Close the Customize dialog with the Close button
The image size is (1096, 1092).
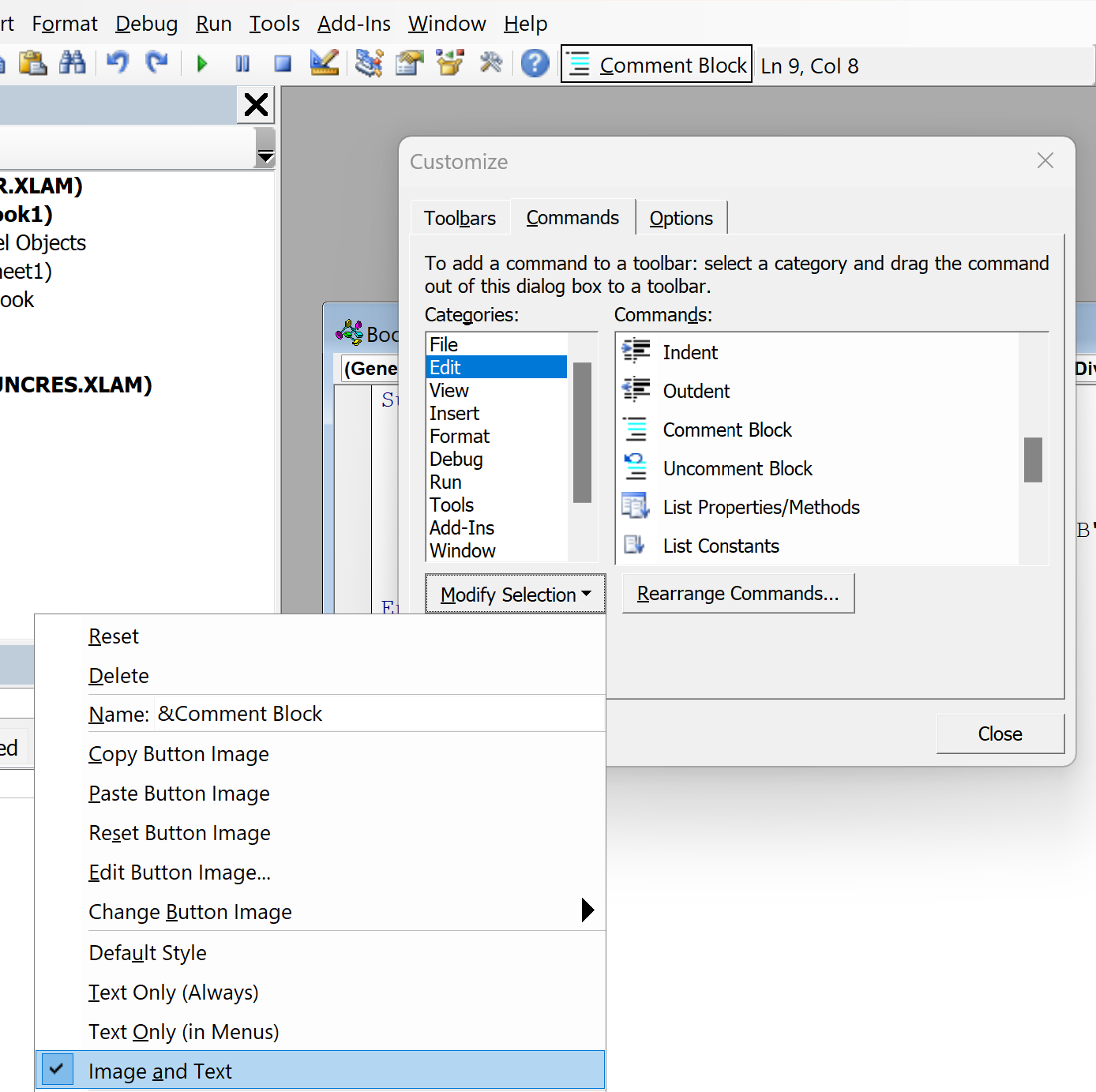point(999,734)
